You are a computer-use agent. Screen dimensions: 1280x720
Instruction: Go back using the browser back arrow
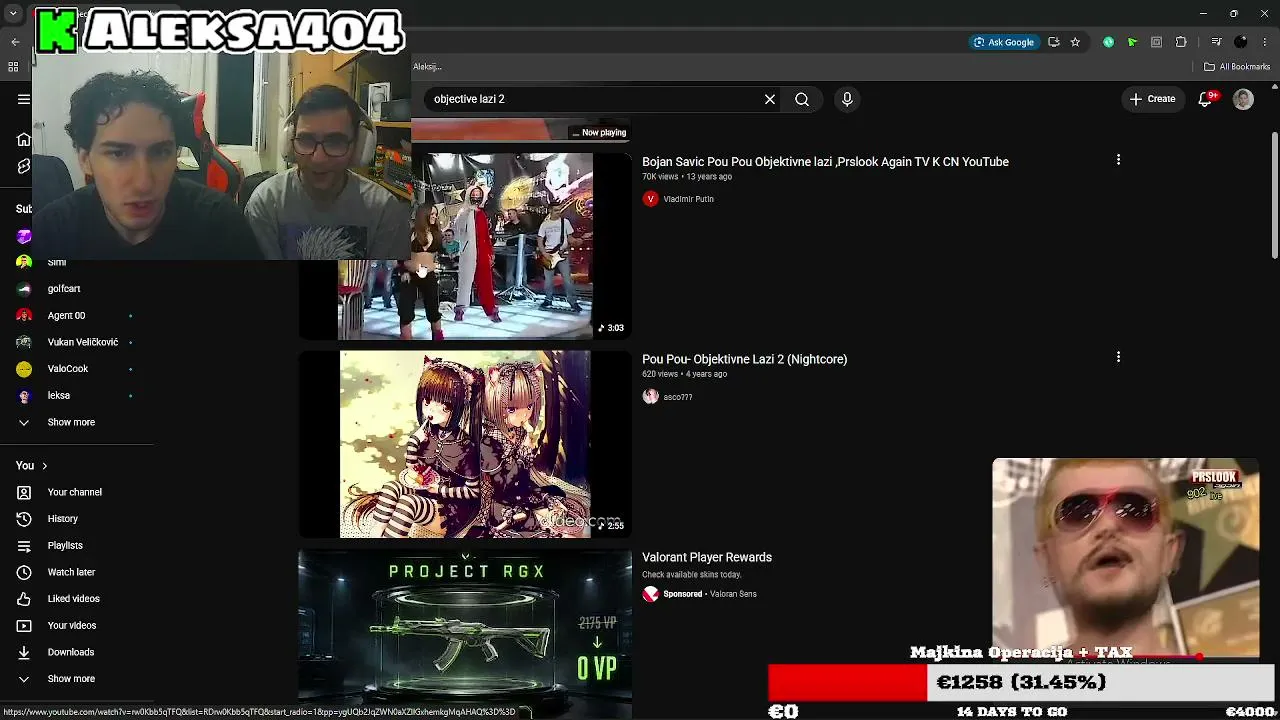pos(15,42)
